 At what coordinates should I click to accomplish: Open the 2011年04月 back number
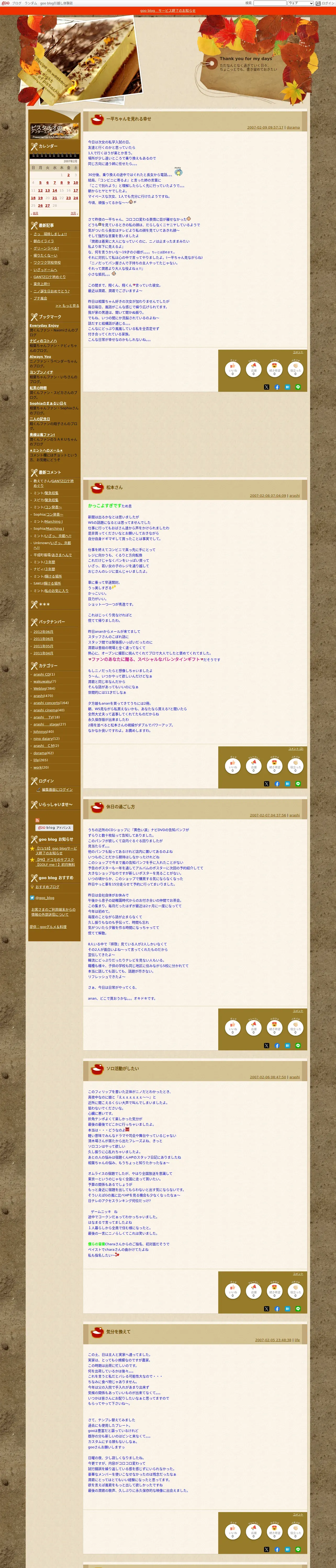tap(43, 653)
